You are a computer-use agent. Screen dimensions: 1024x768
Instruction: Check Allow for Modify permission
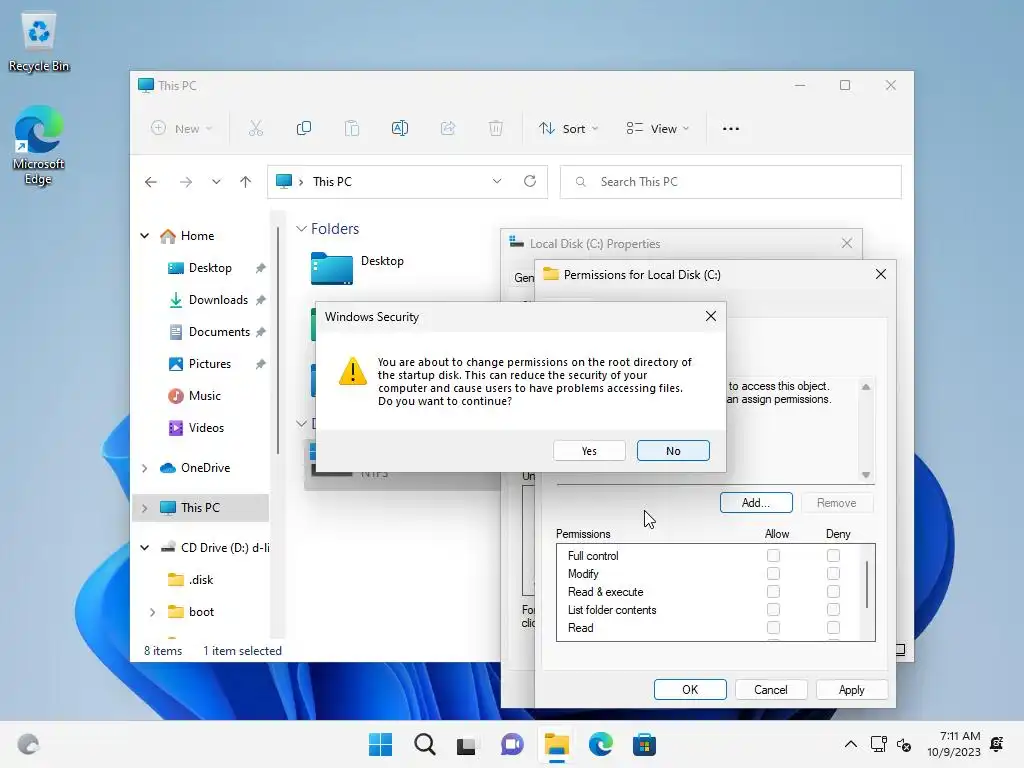pos(773,573)
